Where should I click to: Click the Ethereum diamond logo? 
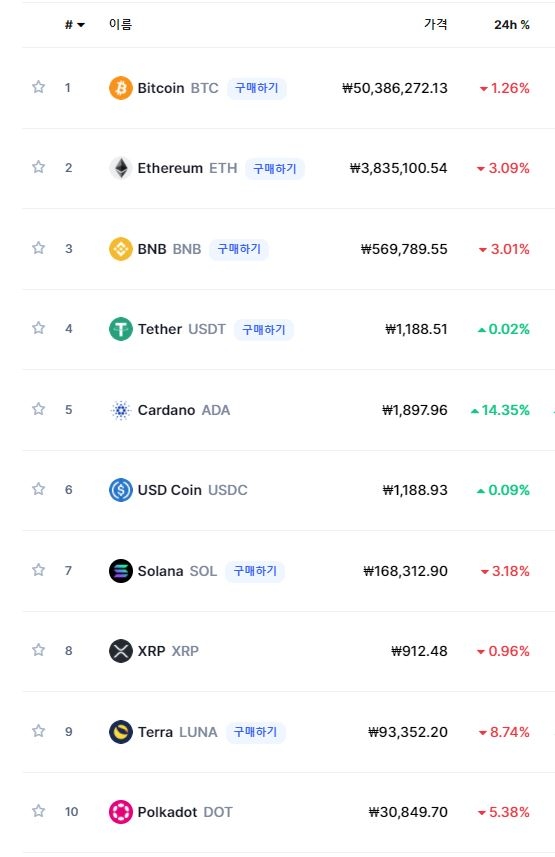(x=120, y=168)
